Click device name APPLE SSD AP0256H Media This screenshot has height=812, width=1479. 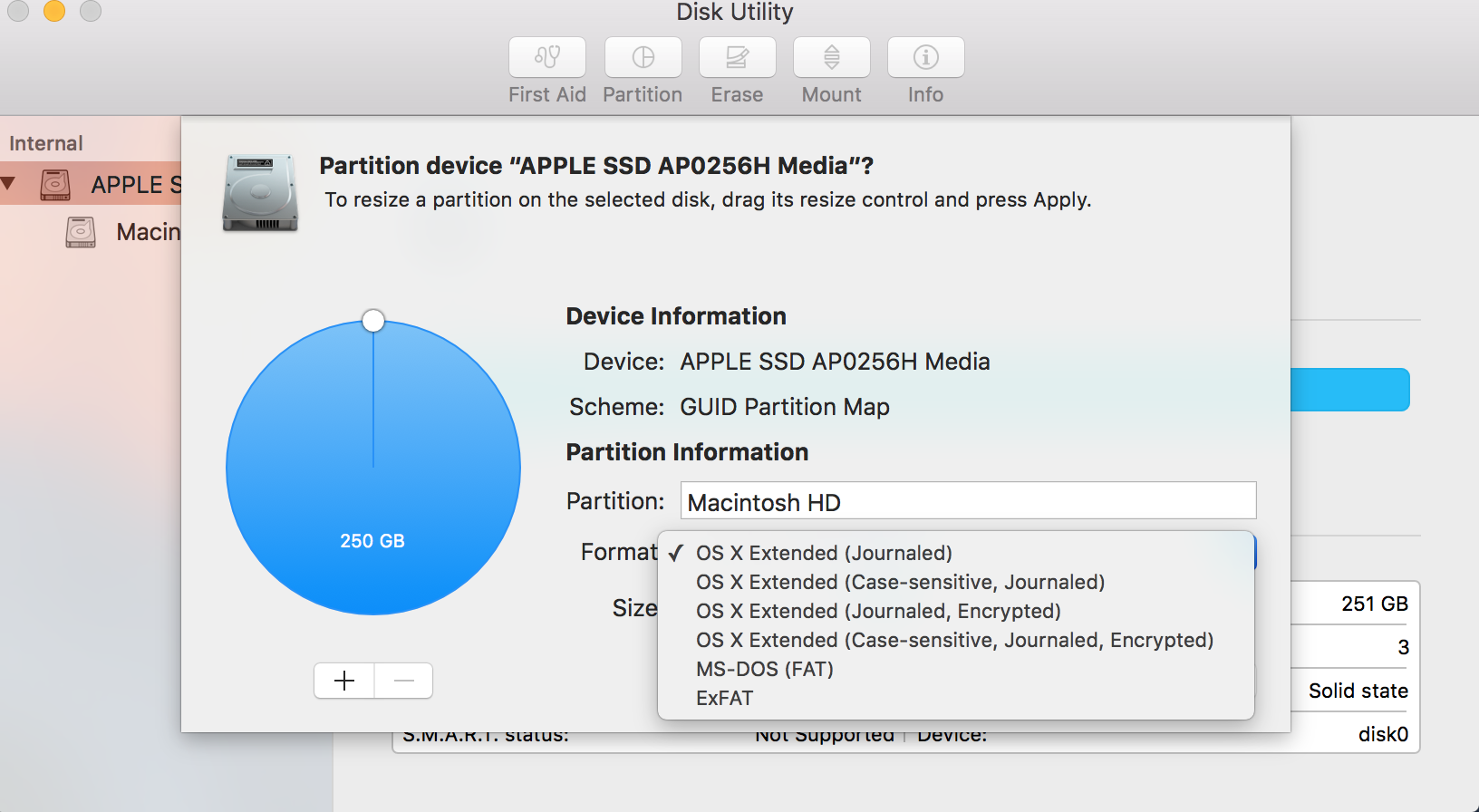coord(835,362)
